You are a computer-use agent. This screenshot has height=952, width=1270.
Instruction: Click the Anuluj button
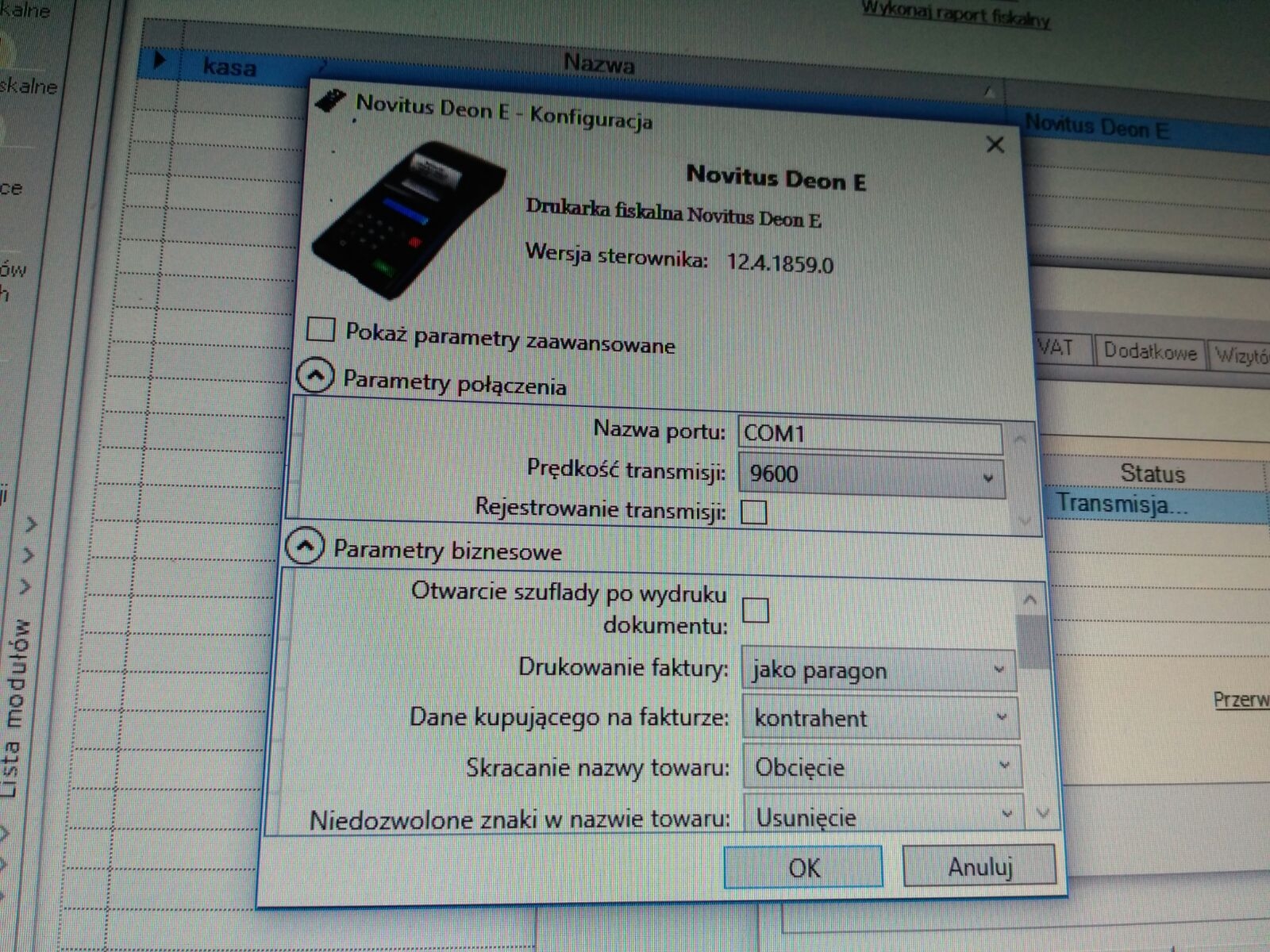979,866
